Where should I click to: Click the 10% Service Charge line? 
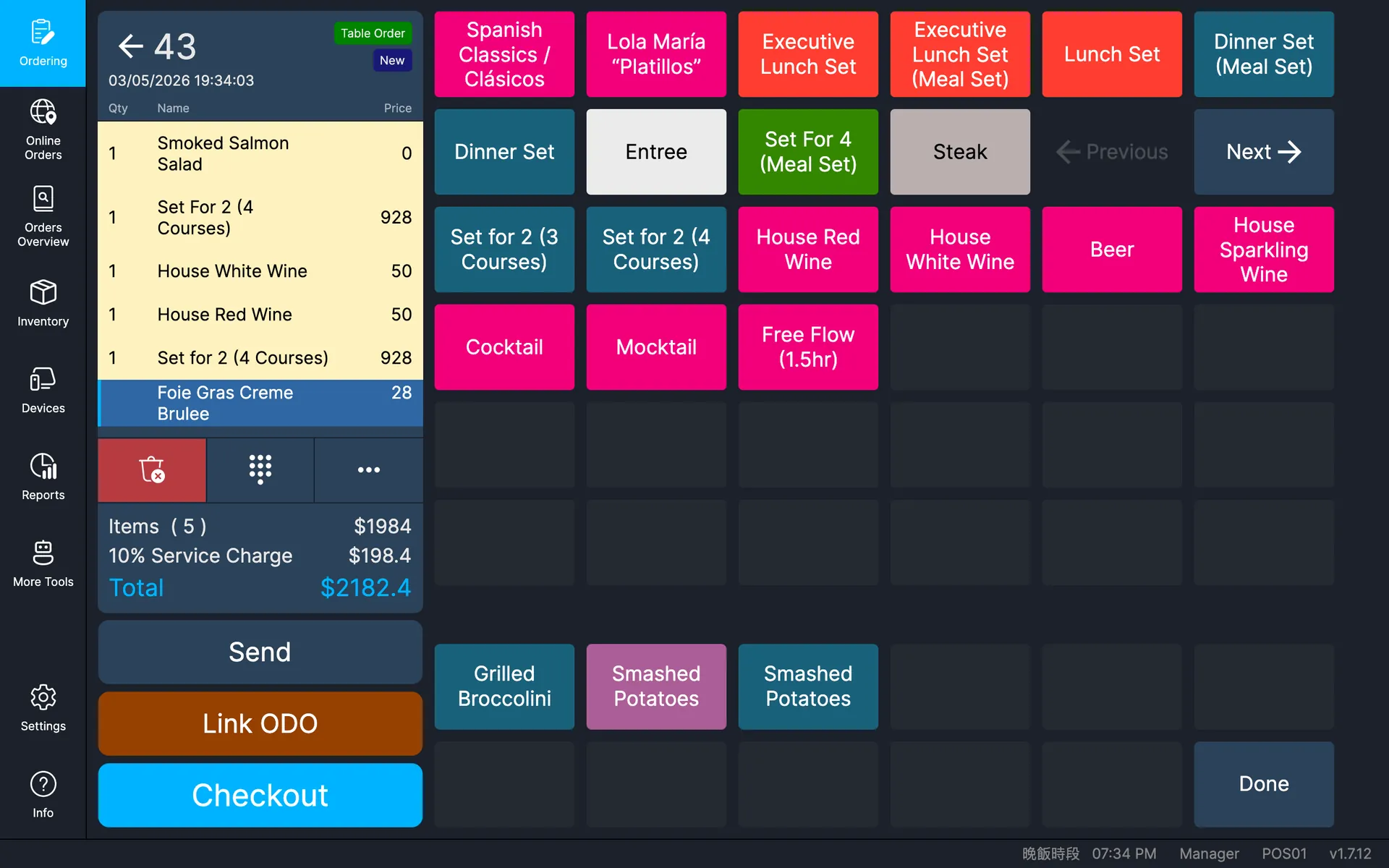point(260,556)
